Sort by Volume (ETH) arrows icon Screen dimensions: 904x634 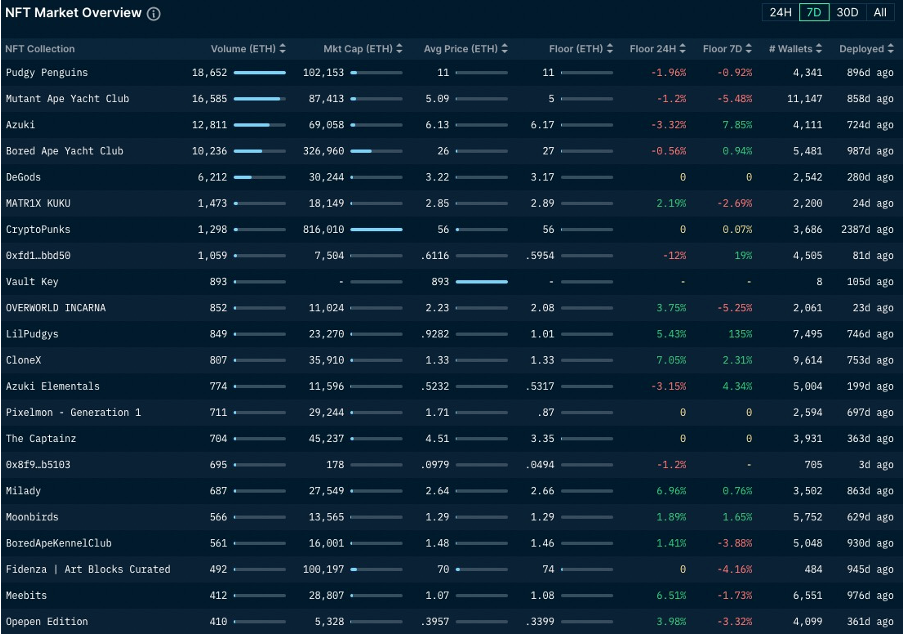[x=282, y=49]
